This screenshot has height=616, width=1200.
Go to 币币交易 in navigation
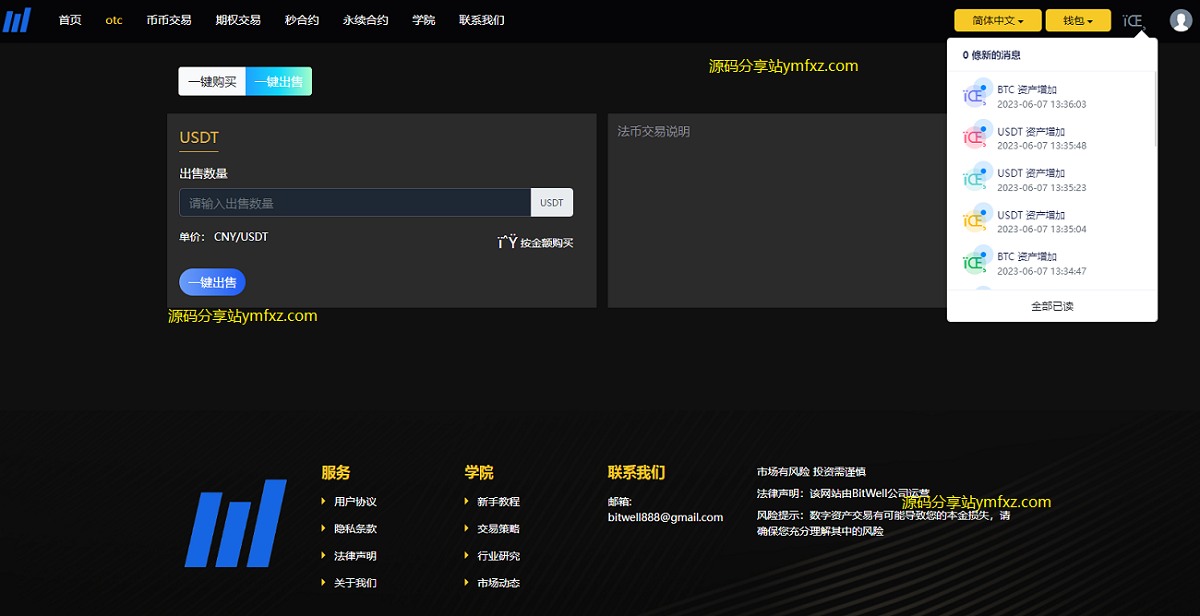(168, 20)
